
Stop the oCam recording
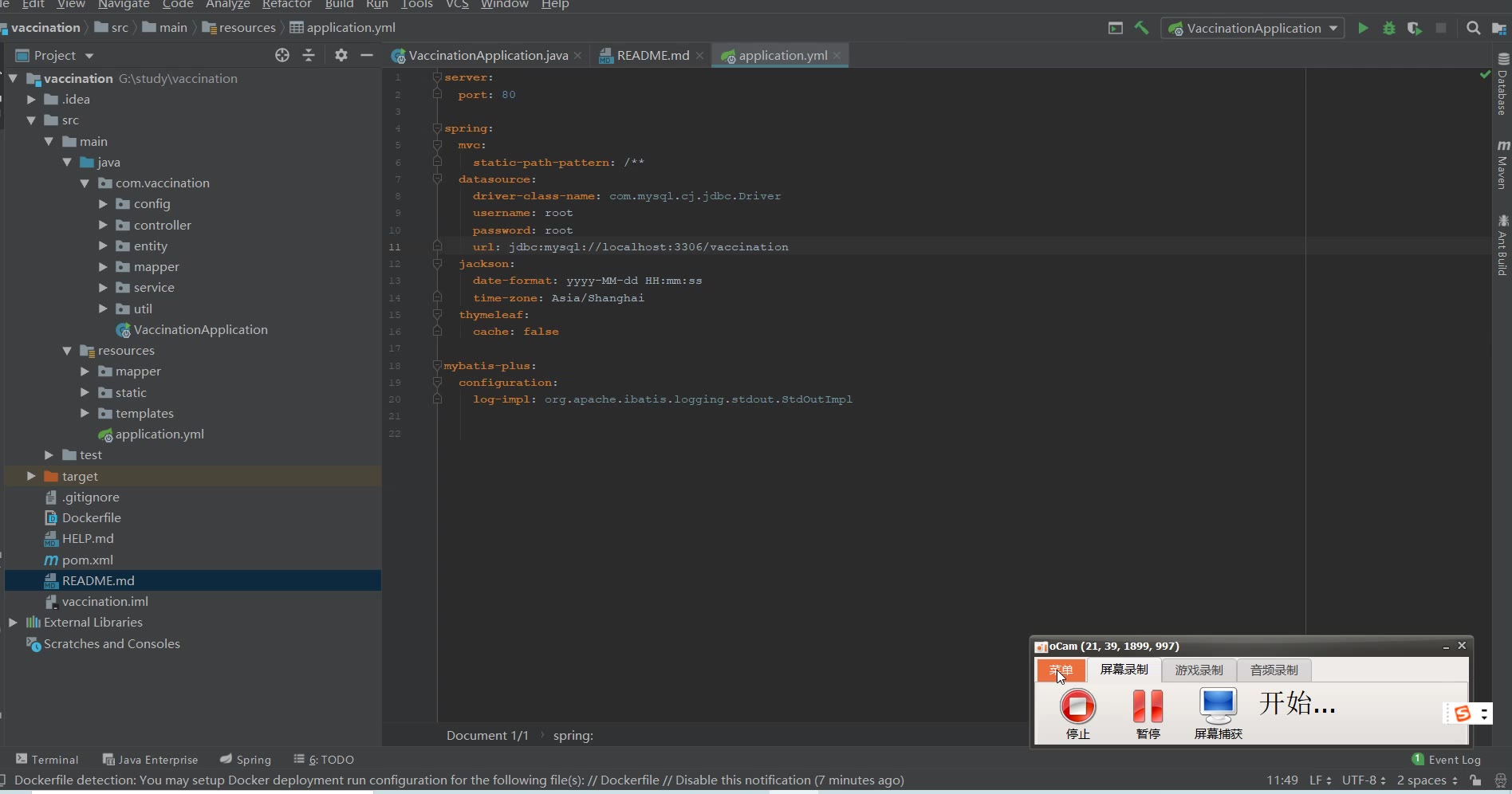coord(1077,707)
